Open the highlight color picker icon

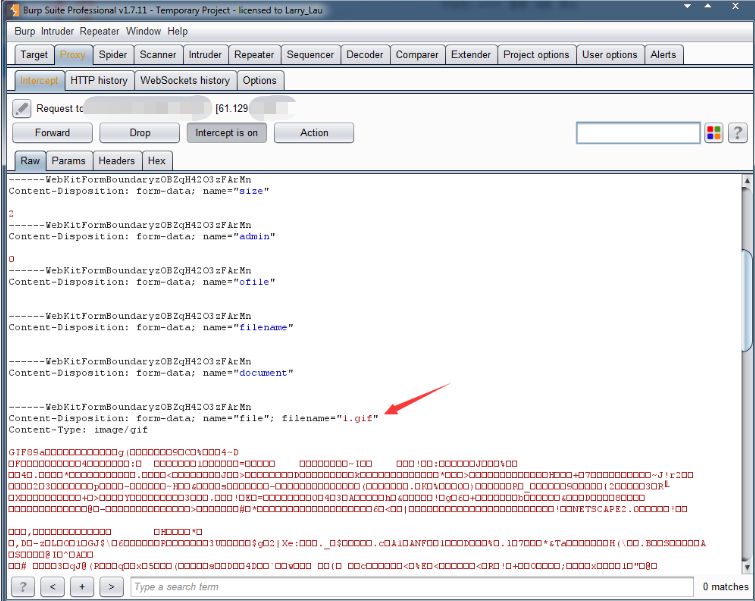click(714, 133)
